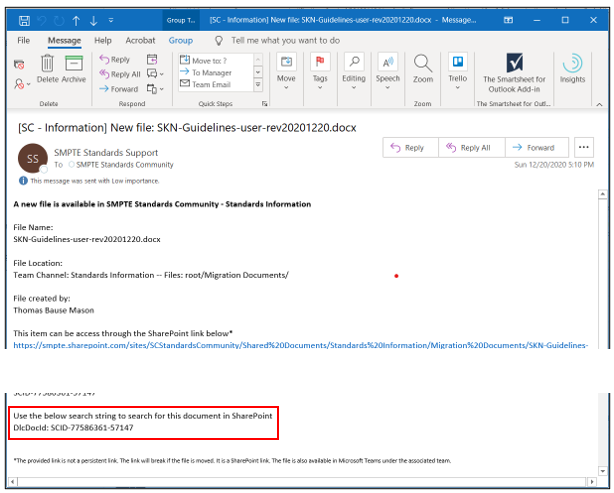Click Forward button in message header

click(534, 147)
